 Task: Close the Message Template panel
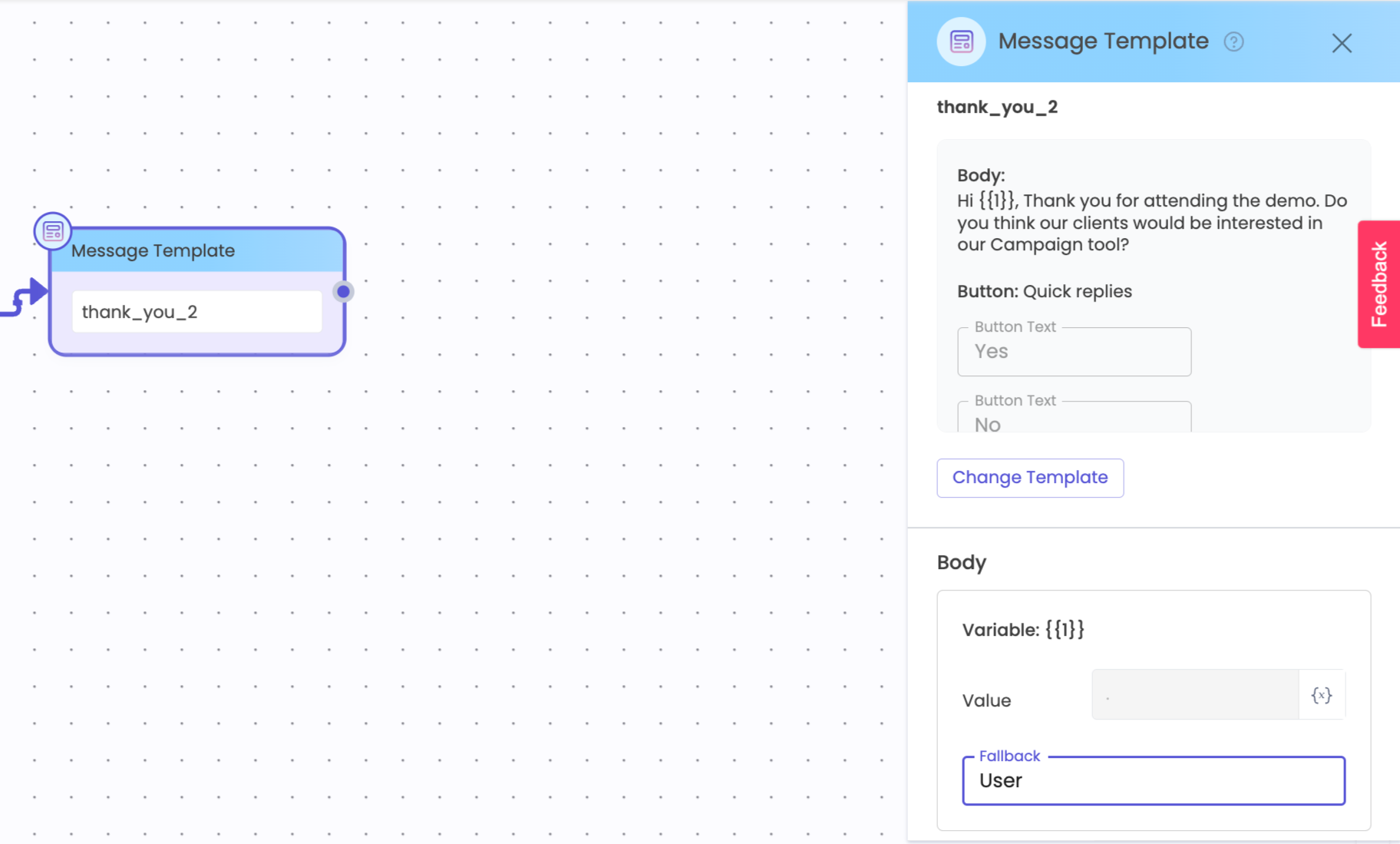pos(1341,43)
